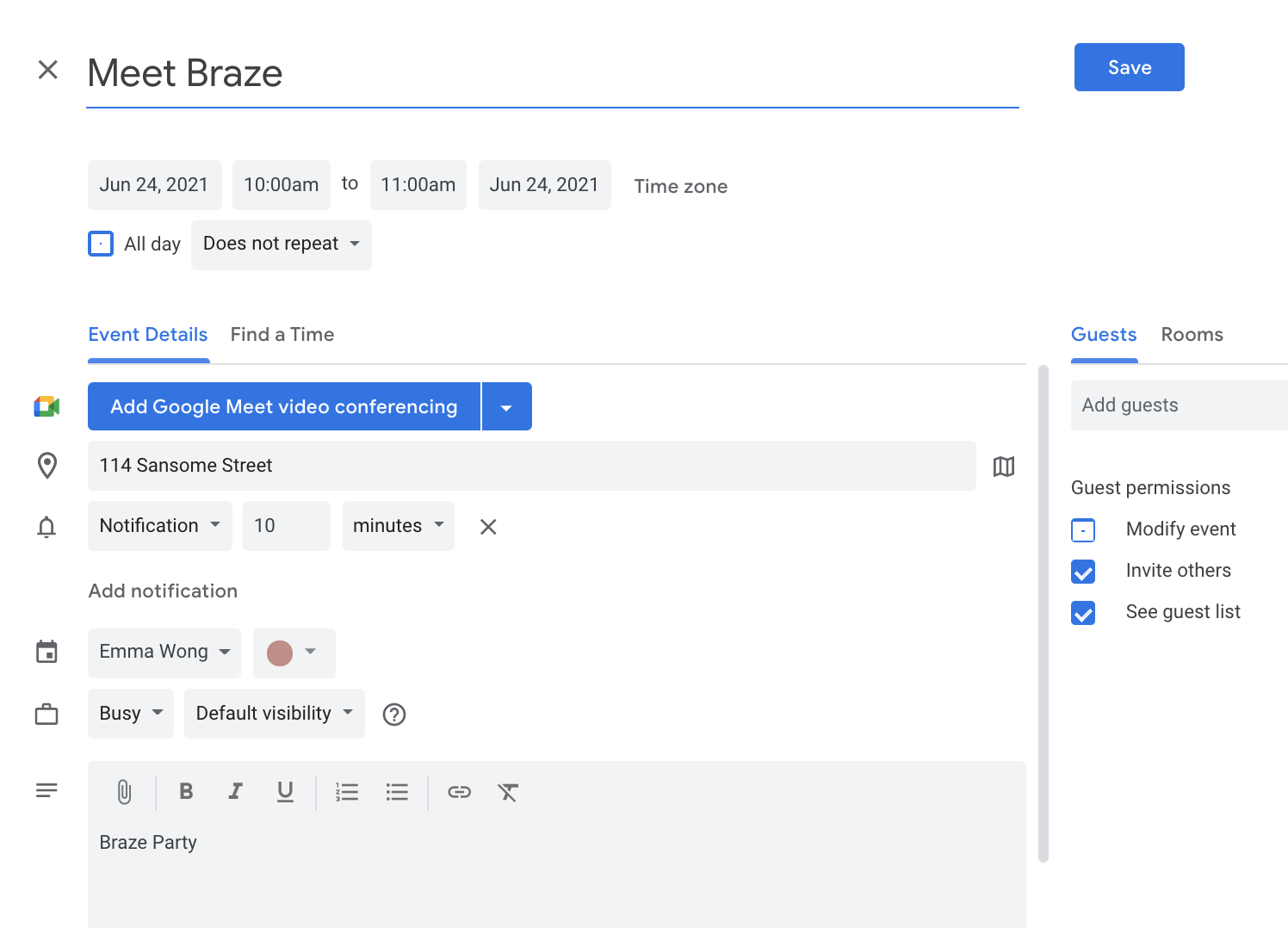Click Add notification link

click(x=163, y=591)
